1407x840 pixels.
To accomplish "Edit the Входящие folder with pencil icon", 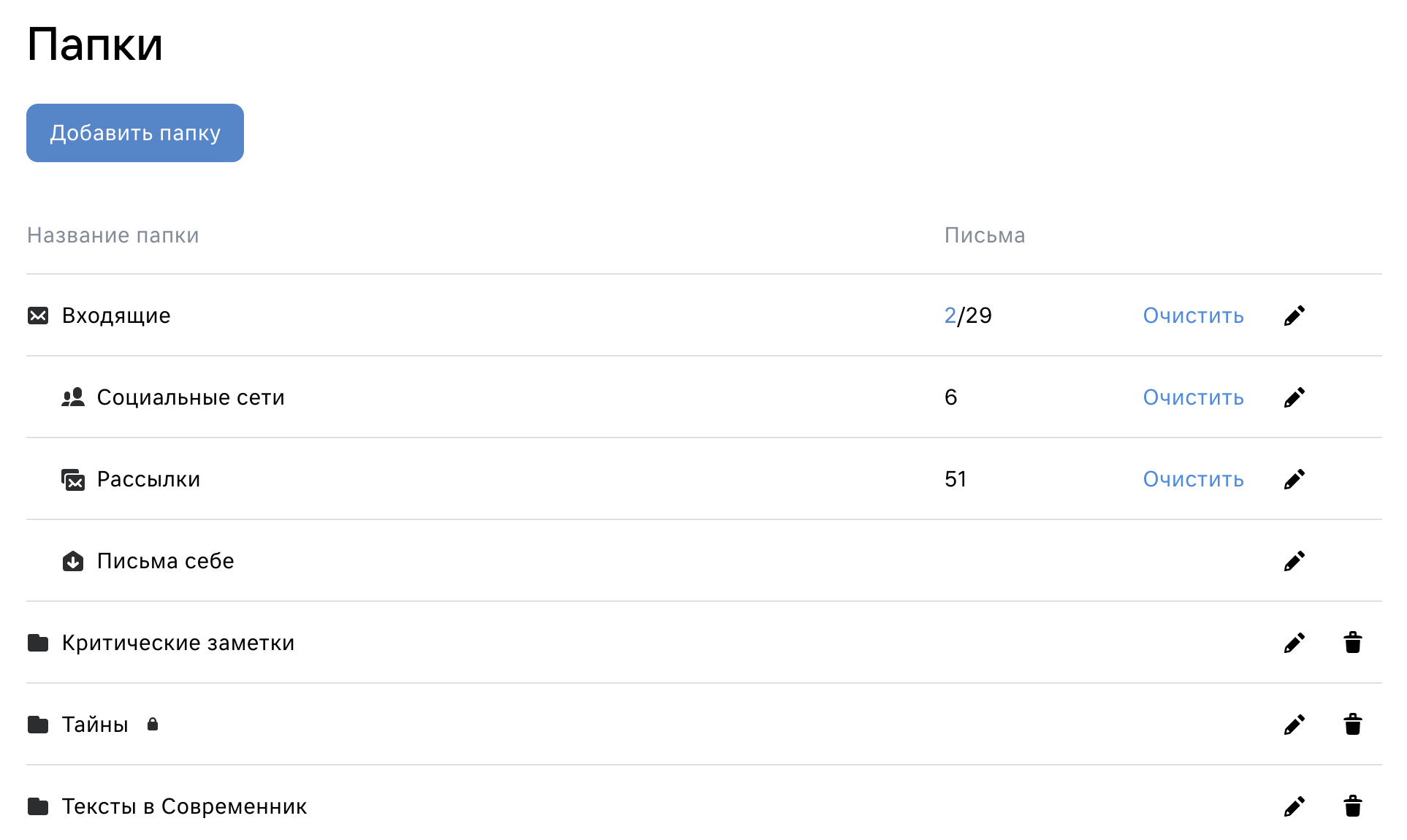I will pos(1294,316).
